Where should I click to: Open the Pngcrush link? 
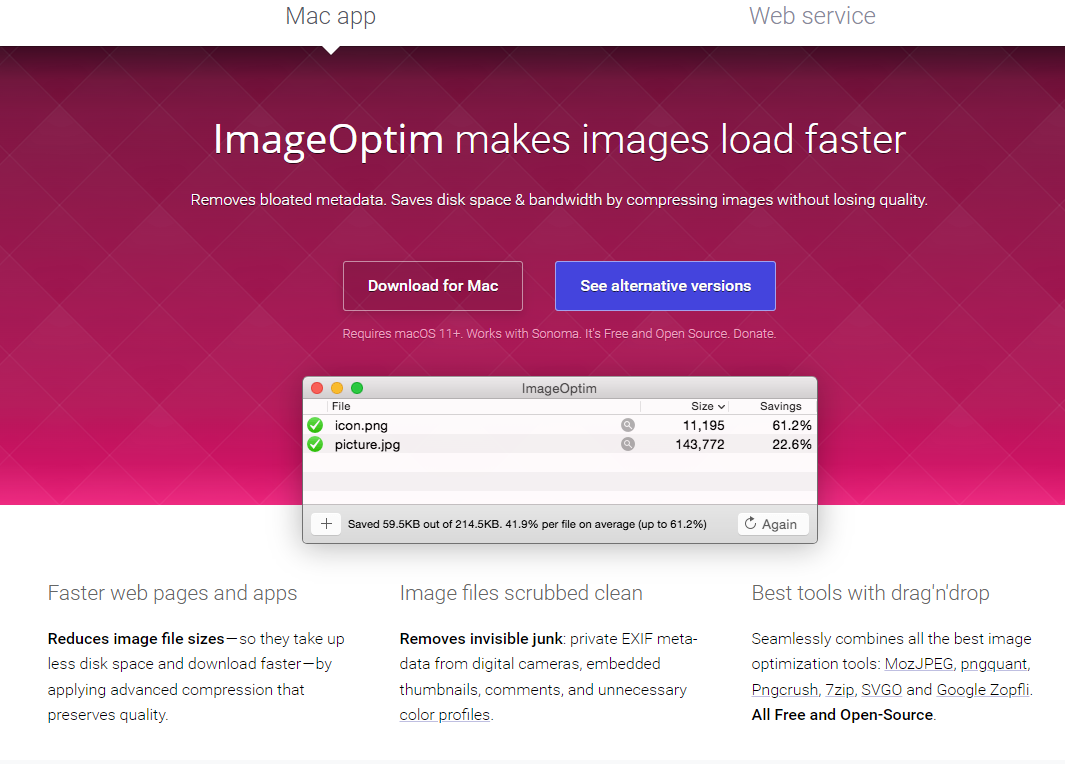(784, 690)
